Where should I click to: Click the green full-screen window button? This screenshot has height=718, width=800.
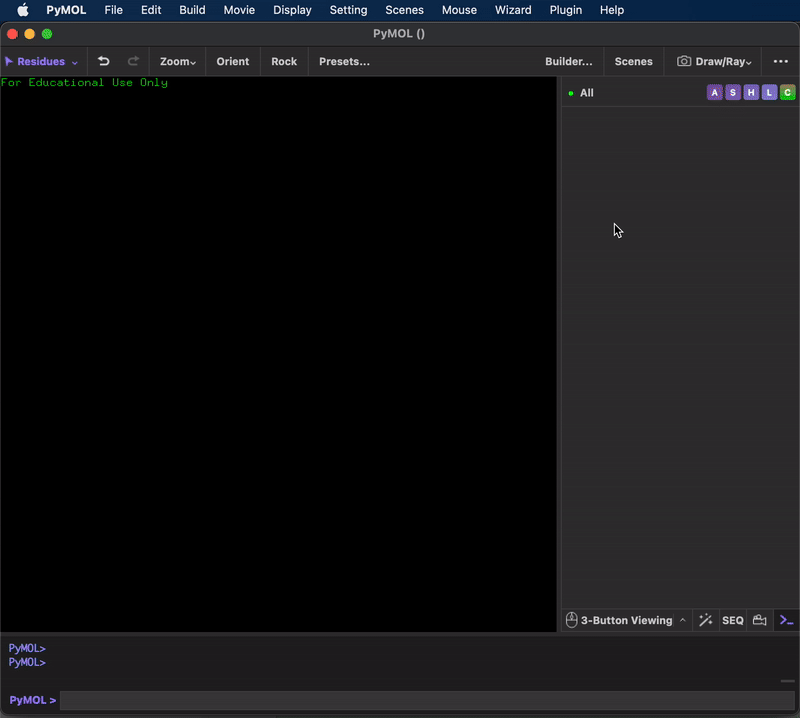click(x=47, y=34)
